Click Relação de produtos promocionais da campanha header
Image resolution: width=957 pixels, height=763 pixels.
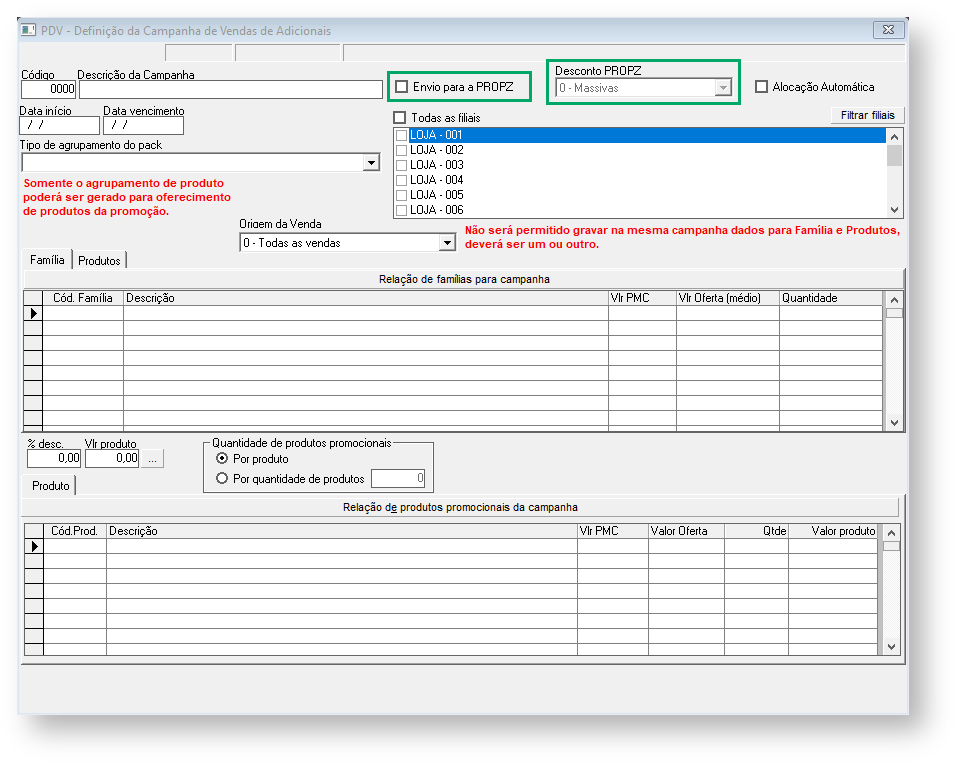(x=460, y=507)
